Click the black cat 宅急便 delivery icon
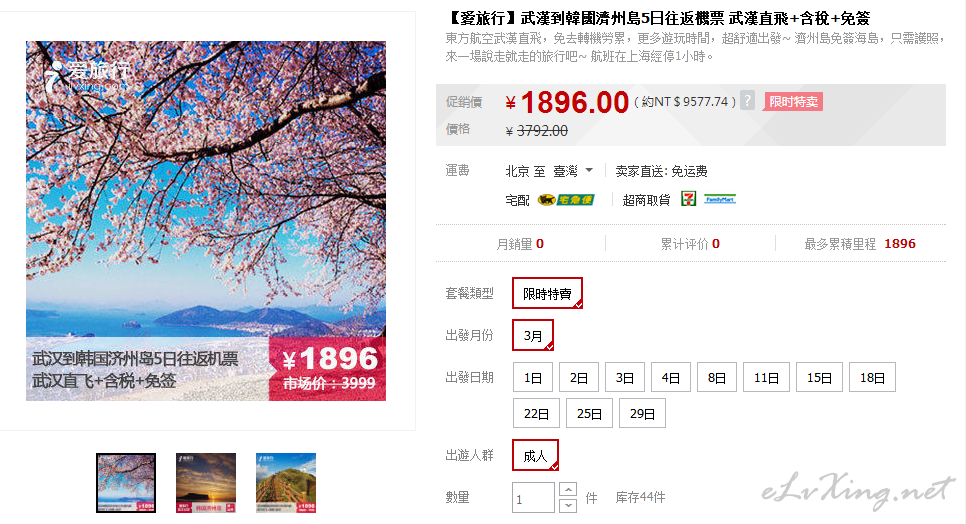The image size is (966, 524). [x=566, y=200]
